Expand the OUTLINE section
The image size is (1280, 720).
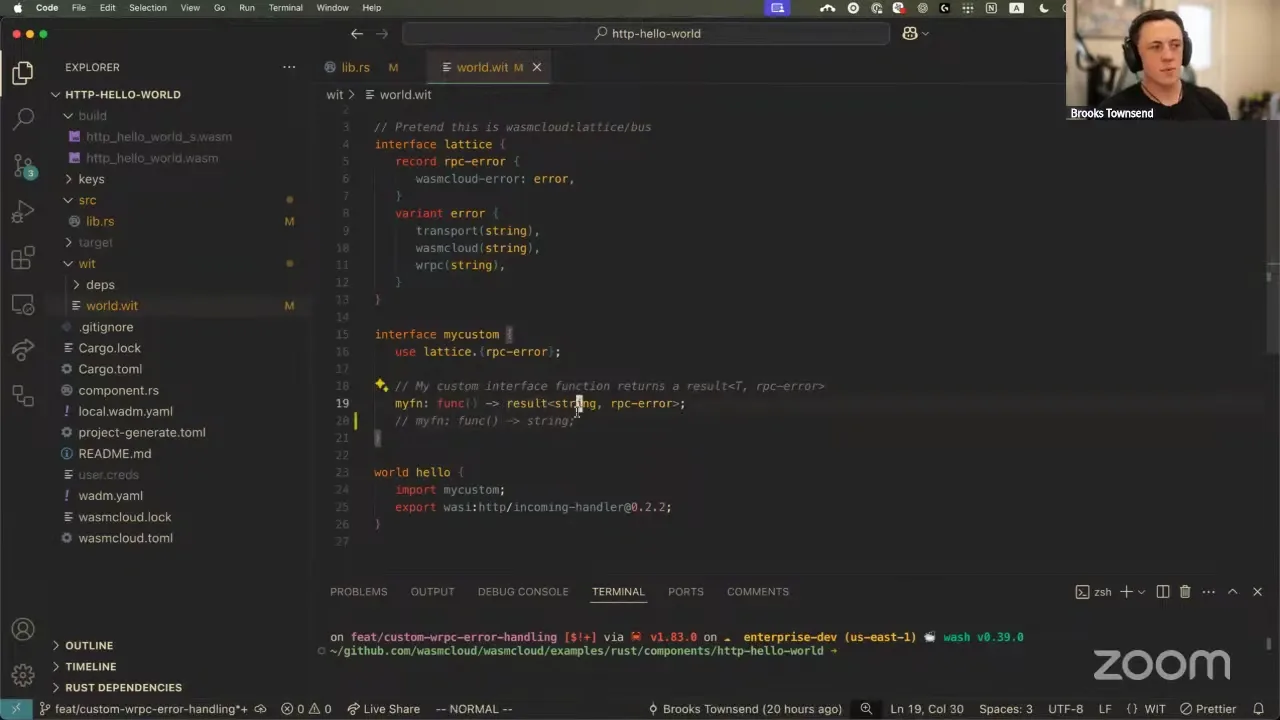pyautogui.click(x=89, y=645)
